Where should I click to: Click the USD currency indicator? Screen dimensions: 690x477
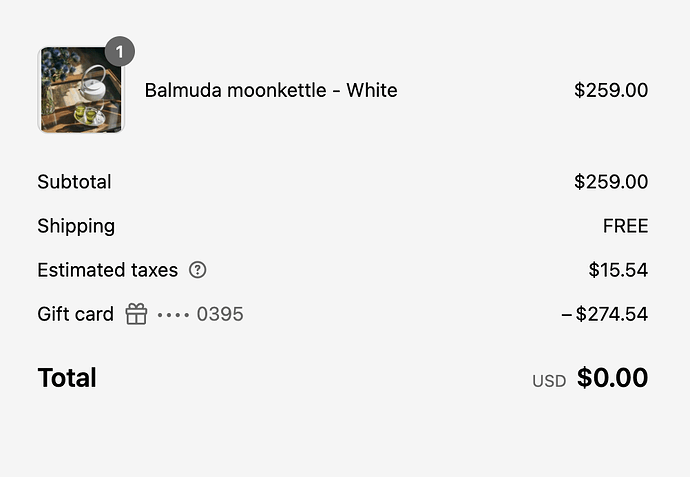click(x=549, y=381)
